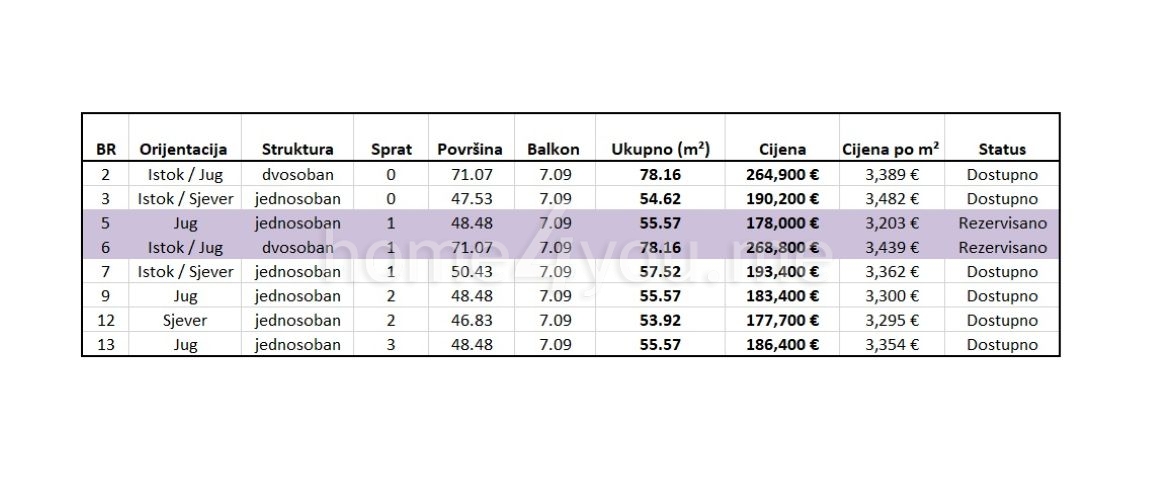The image size is (1154, 500).
Task: Click the Orijentacija column header
Action: (x=183, y=149)
